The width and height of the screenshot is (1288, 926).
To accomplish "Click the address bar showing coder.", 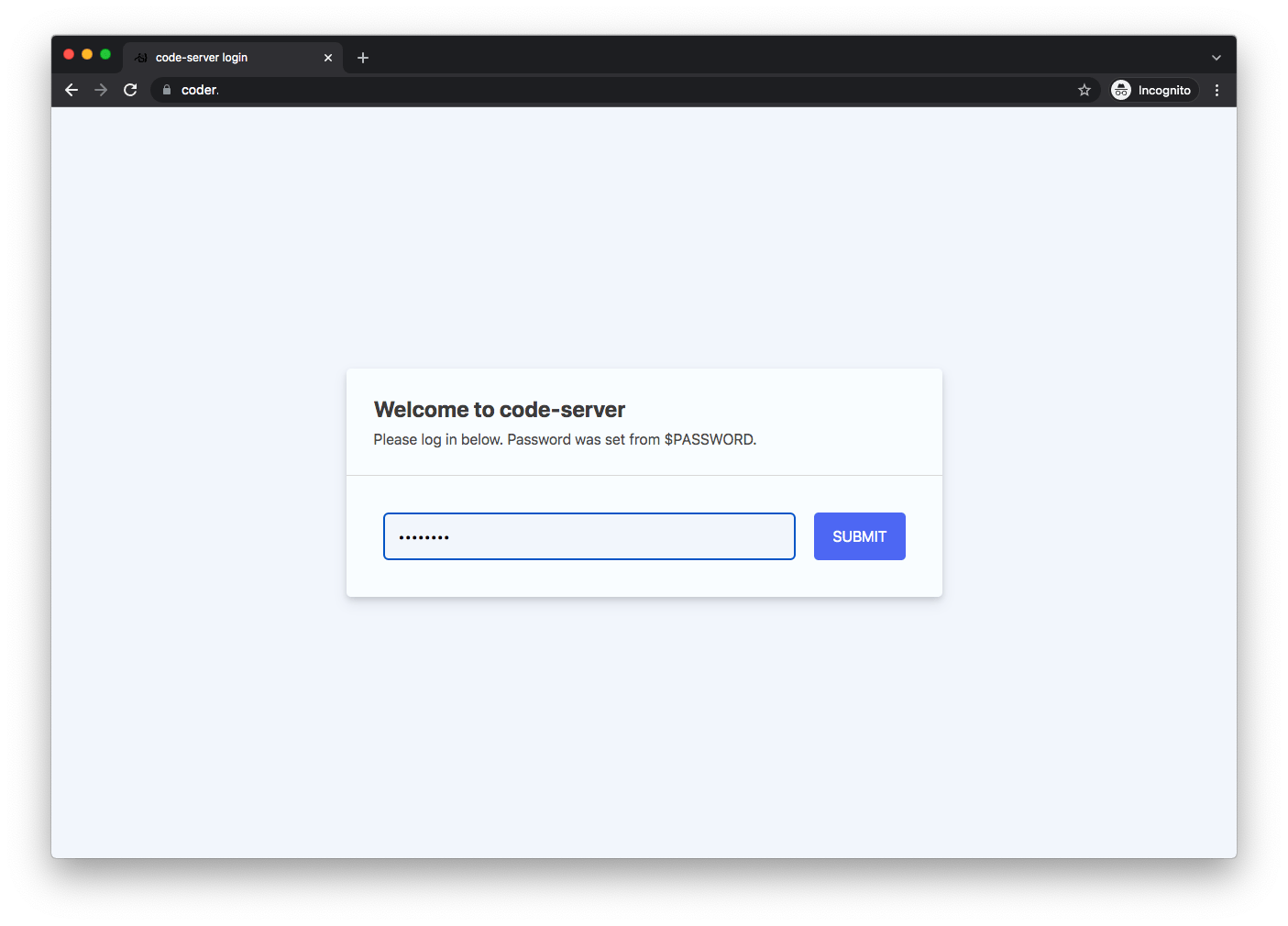I will click(x=623, y=90).
